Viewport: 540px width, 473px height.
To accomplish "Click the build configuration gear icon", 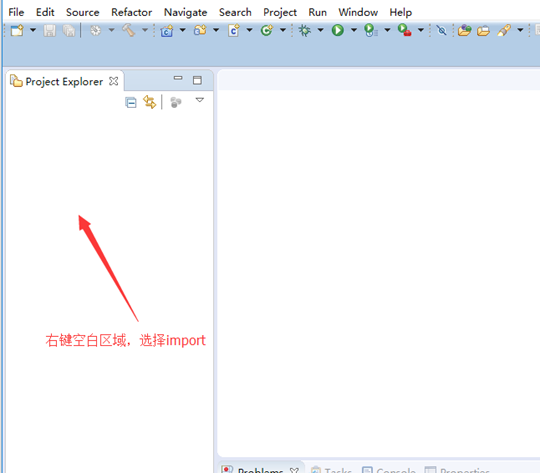I will 95,30.
